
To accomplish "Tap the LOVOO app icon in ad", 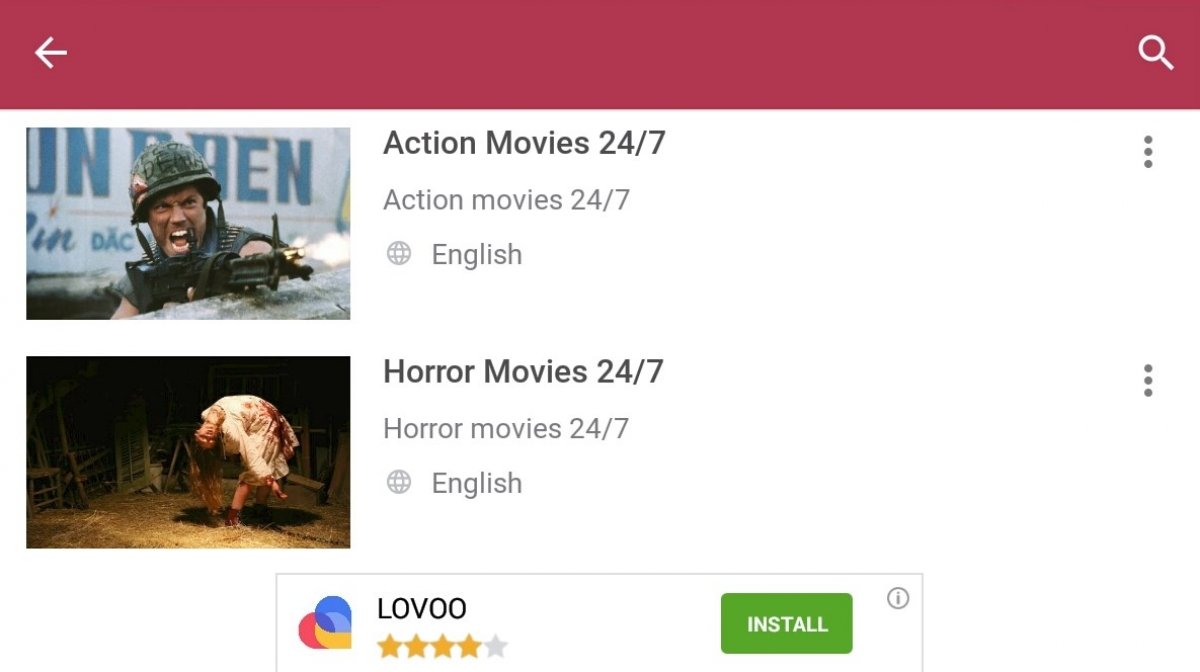I will [x=326, y=622].
